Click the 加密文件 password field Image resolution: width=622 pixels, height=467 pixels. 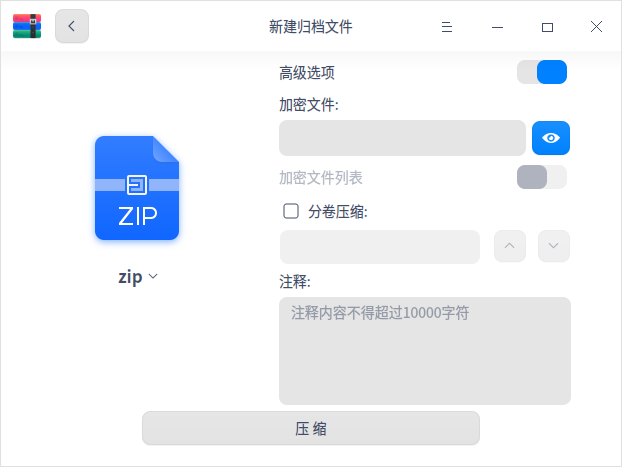(402, 138)
